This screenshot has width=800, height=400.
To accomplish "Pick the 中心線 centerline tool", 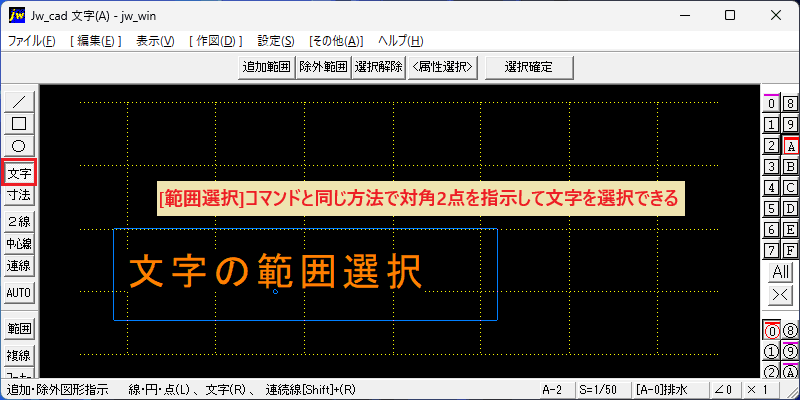I will point(19,244).
